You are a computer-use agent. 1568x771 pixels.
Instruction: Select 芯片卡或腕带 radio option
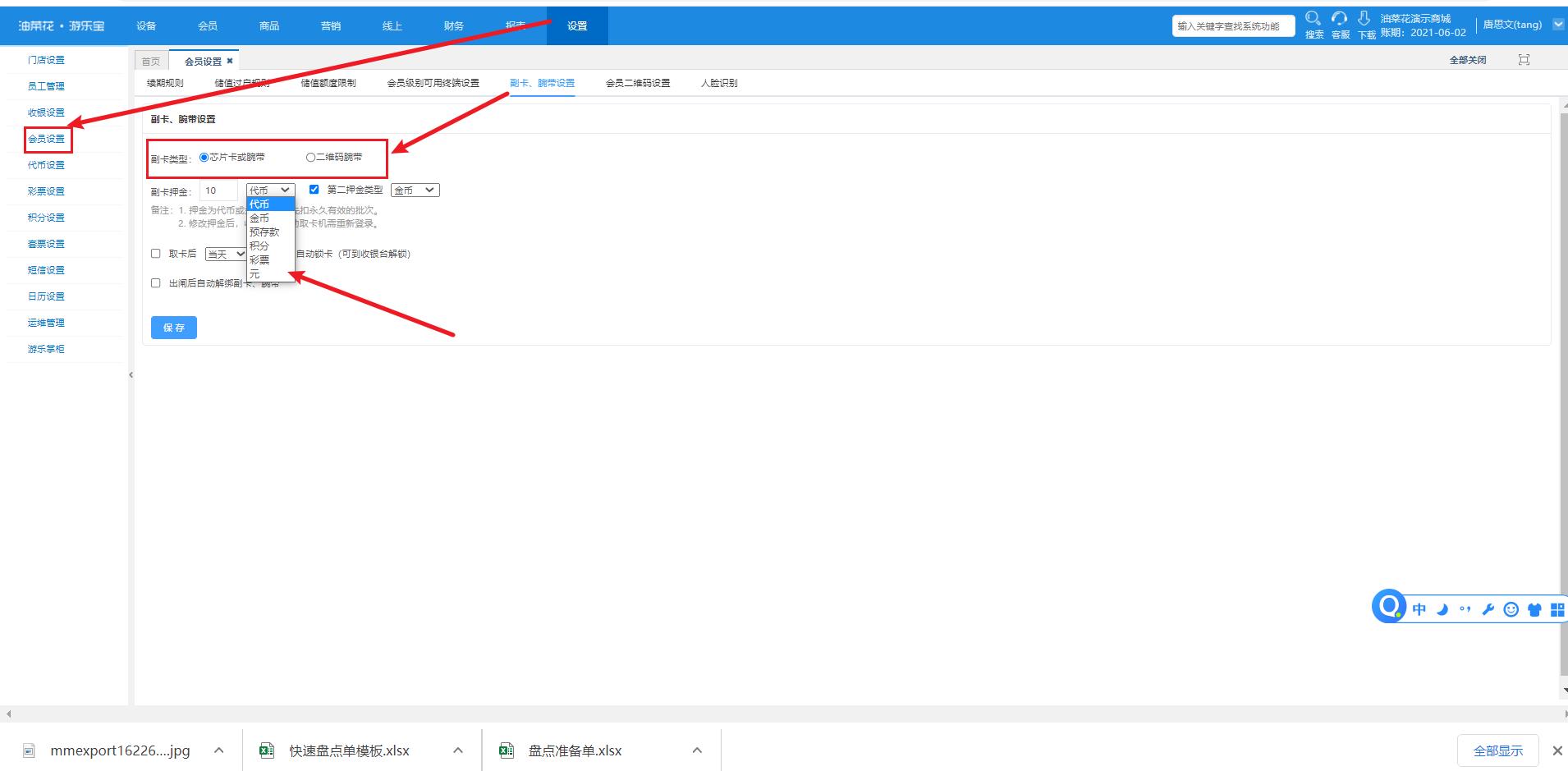(x=204, y=158)
